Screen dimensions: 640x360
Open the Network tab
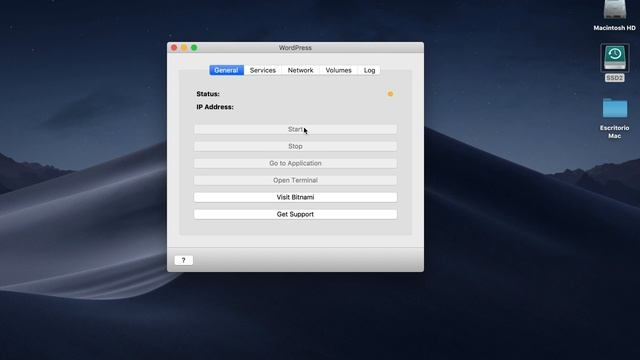tap(300, 70)
